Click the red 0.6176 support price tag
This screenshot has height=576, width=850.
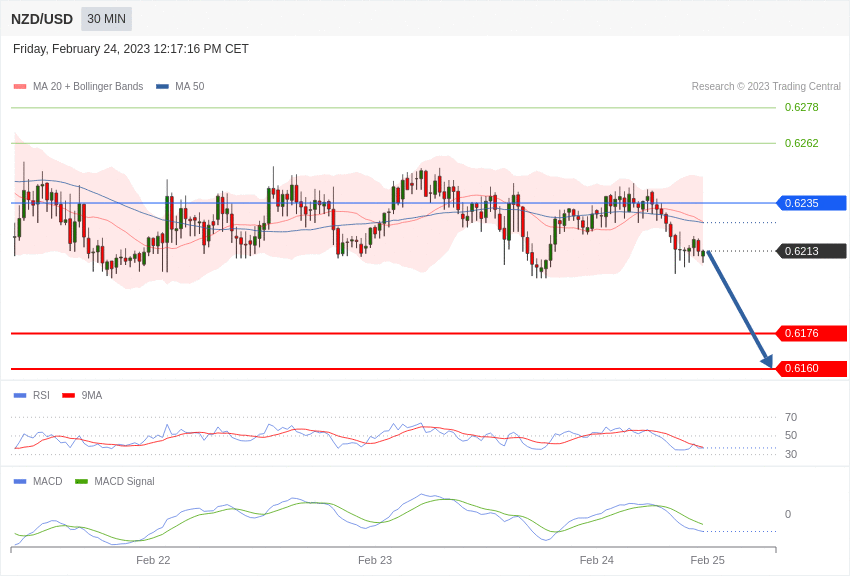[812, 333]
